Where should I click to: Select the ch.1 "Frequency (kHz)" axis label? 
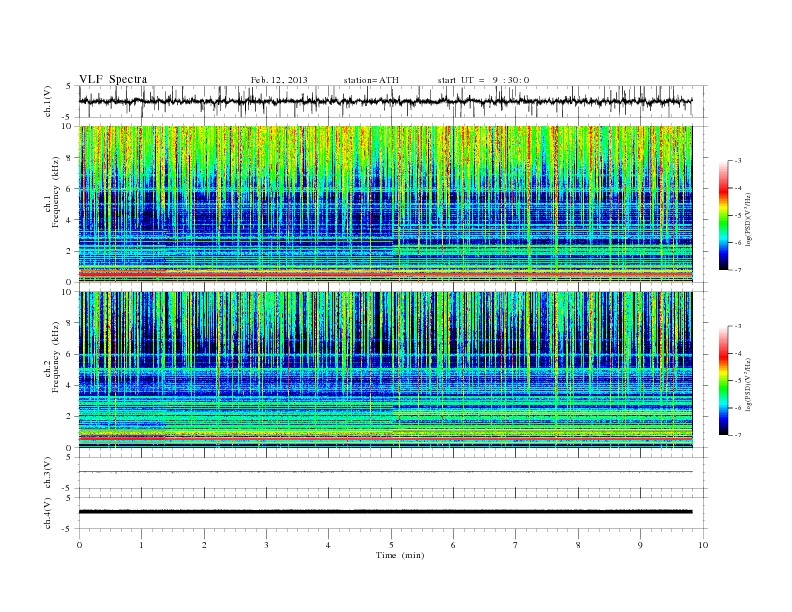(56, 192)
